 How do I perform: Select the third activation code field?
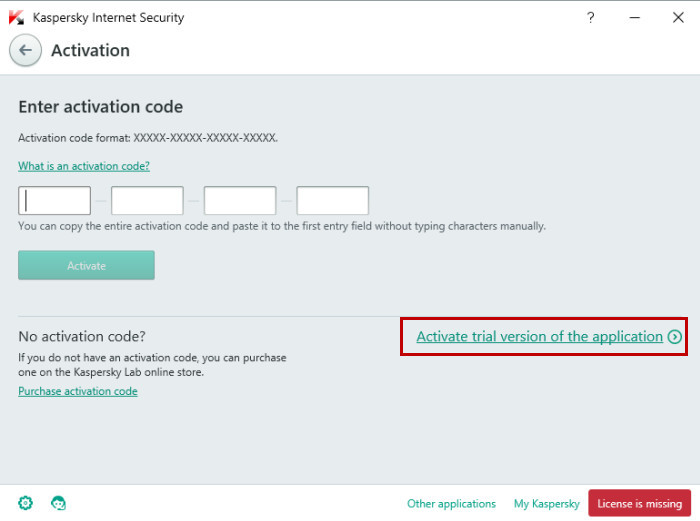[240, 201]
